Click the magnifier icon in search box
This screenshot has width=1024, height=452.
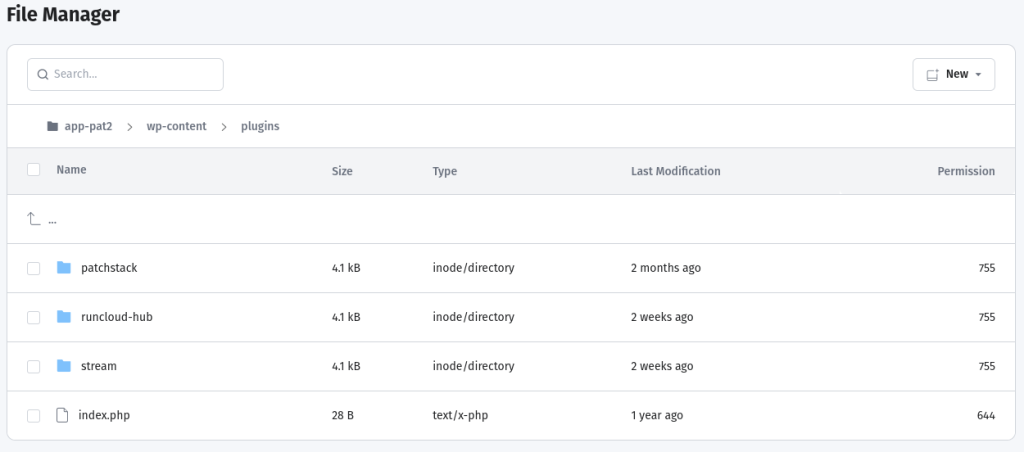pos(43,74)
